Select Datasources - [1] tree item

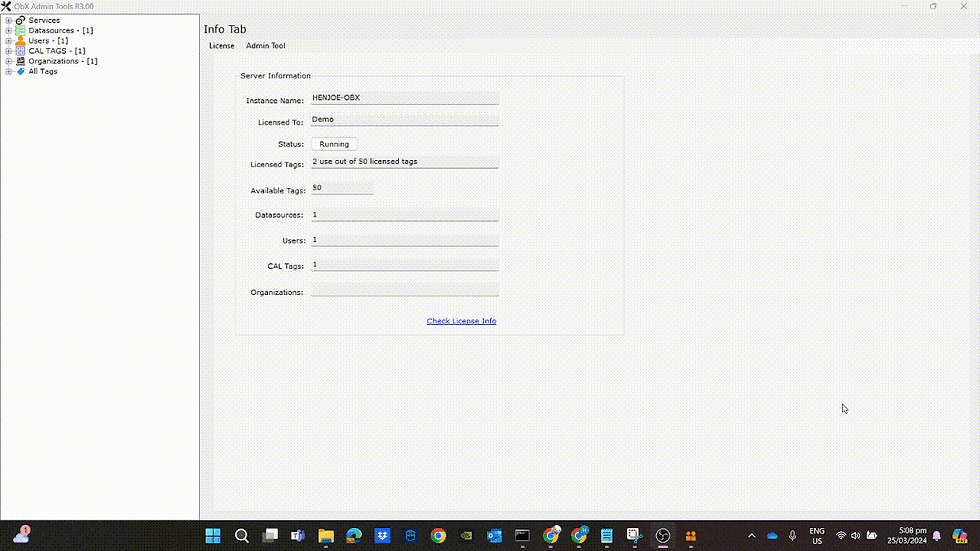tap(61, 30)
